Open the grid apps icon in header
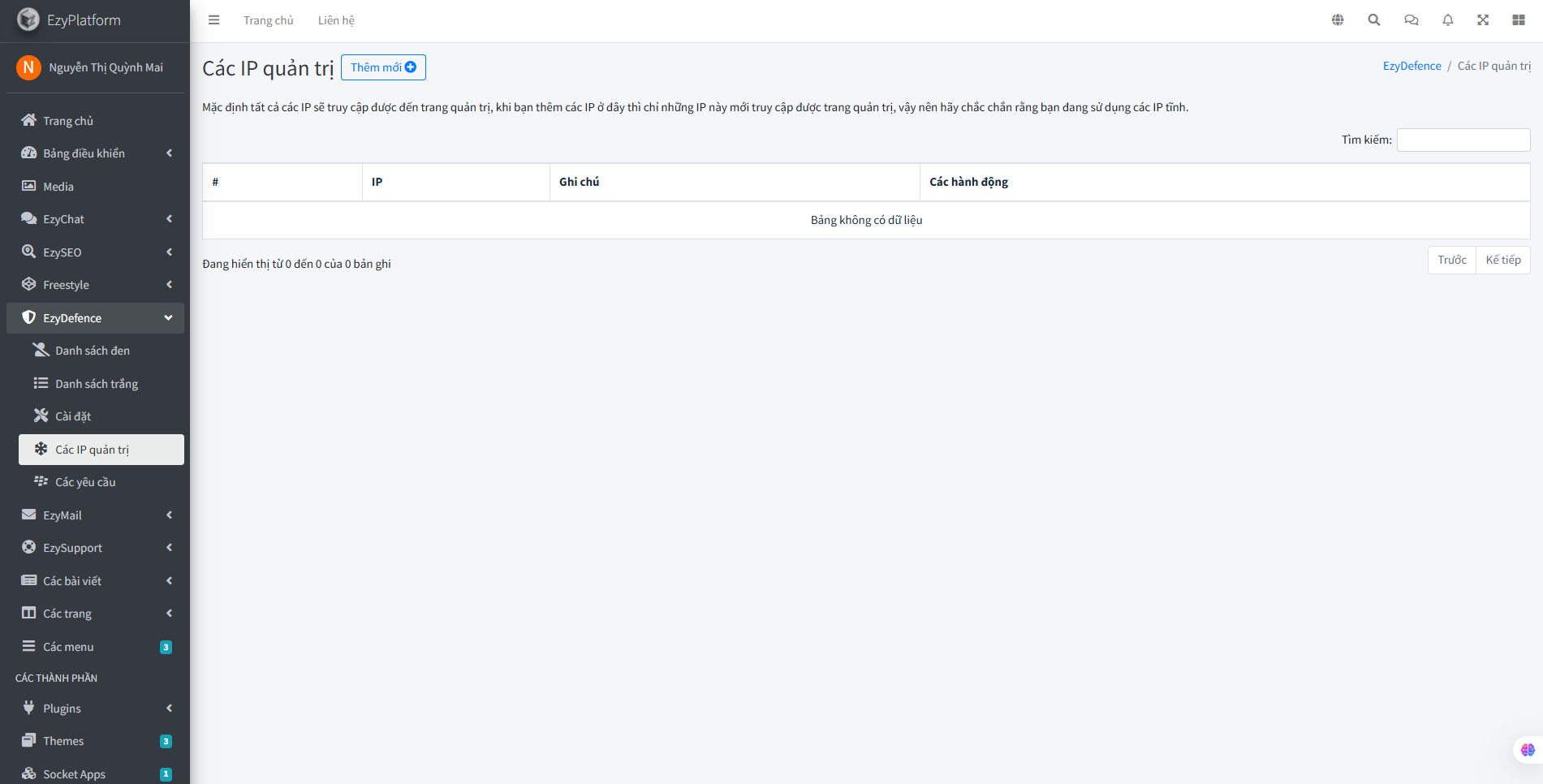This screenshot has width=1543, height=784. [1519, 20]
